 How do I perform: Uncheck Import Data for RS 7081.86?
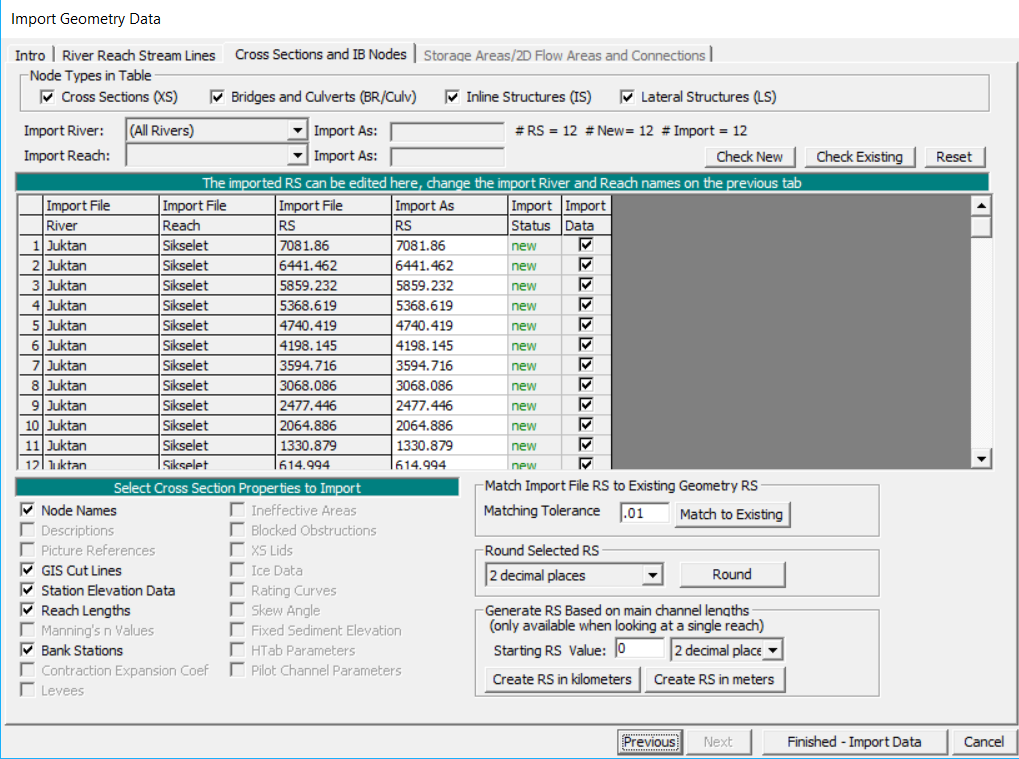coord(586,245)
